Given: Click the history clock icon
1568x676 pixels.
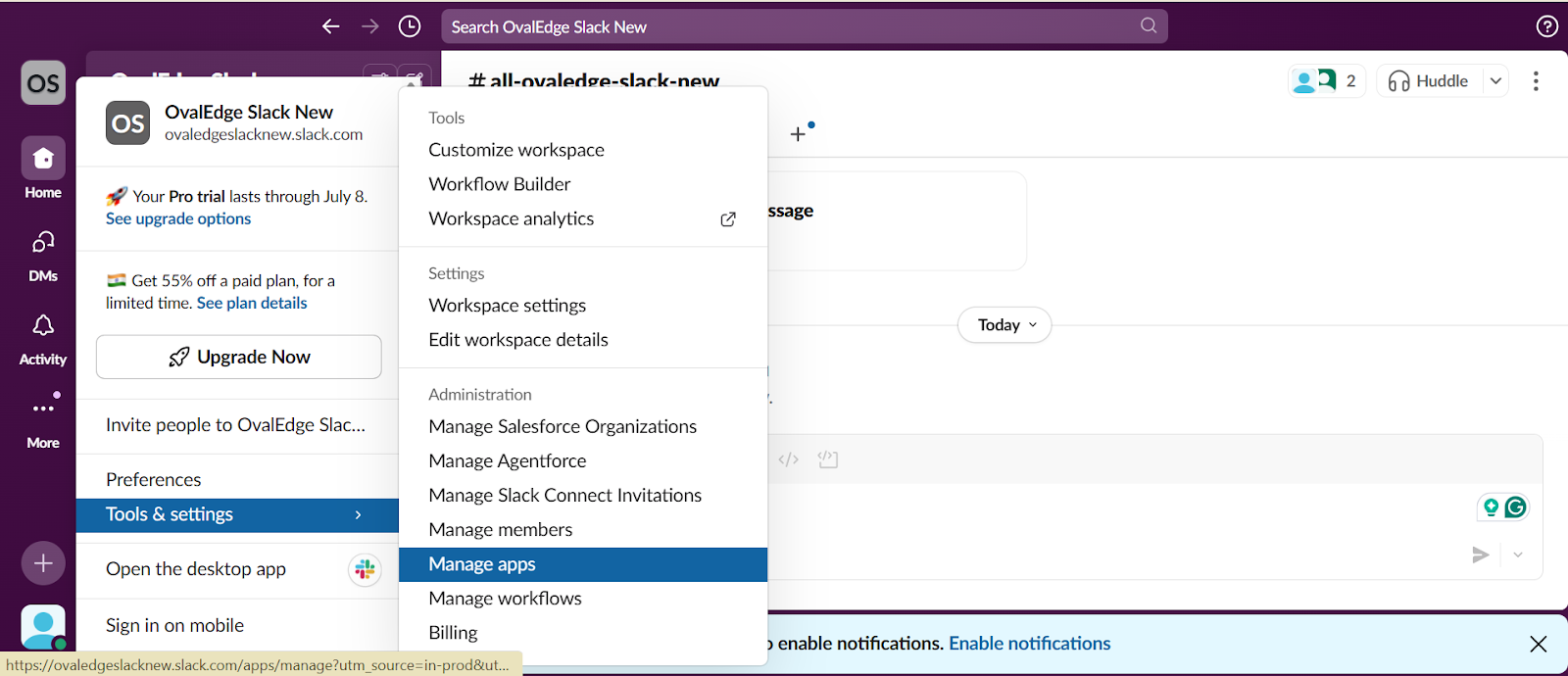Looking at the screenshot, I should pos(410,26).
